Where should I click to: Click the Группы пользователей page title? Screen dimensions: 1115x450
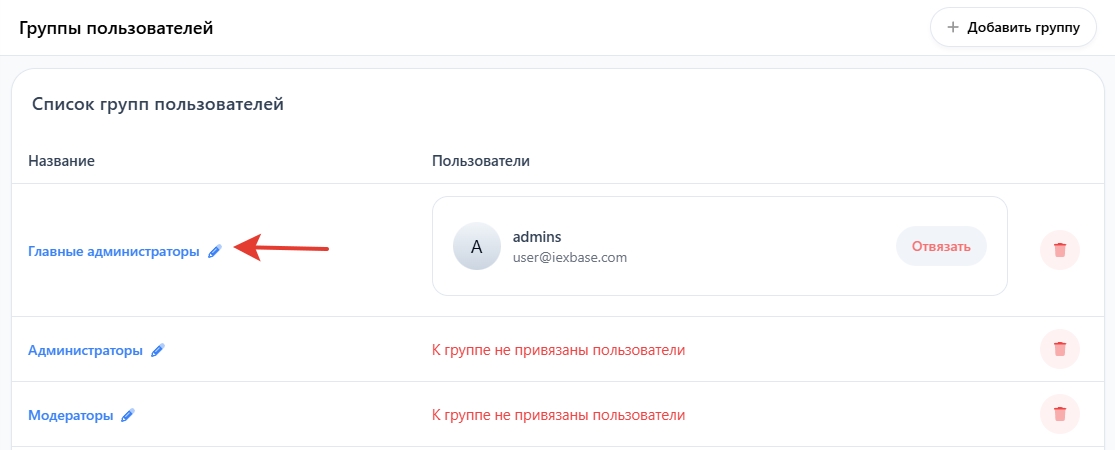click(x=116, y=28)
